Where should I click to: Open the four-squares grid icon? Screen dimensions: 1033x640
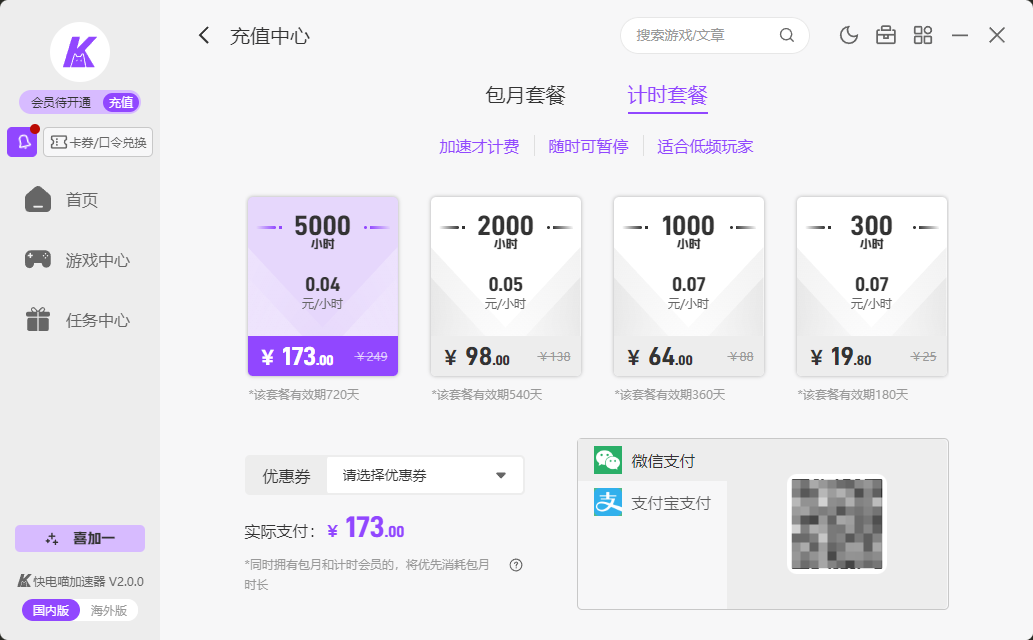coord(923,35)
